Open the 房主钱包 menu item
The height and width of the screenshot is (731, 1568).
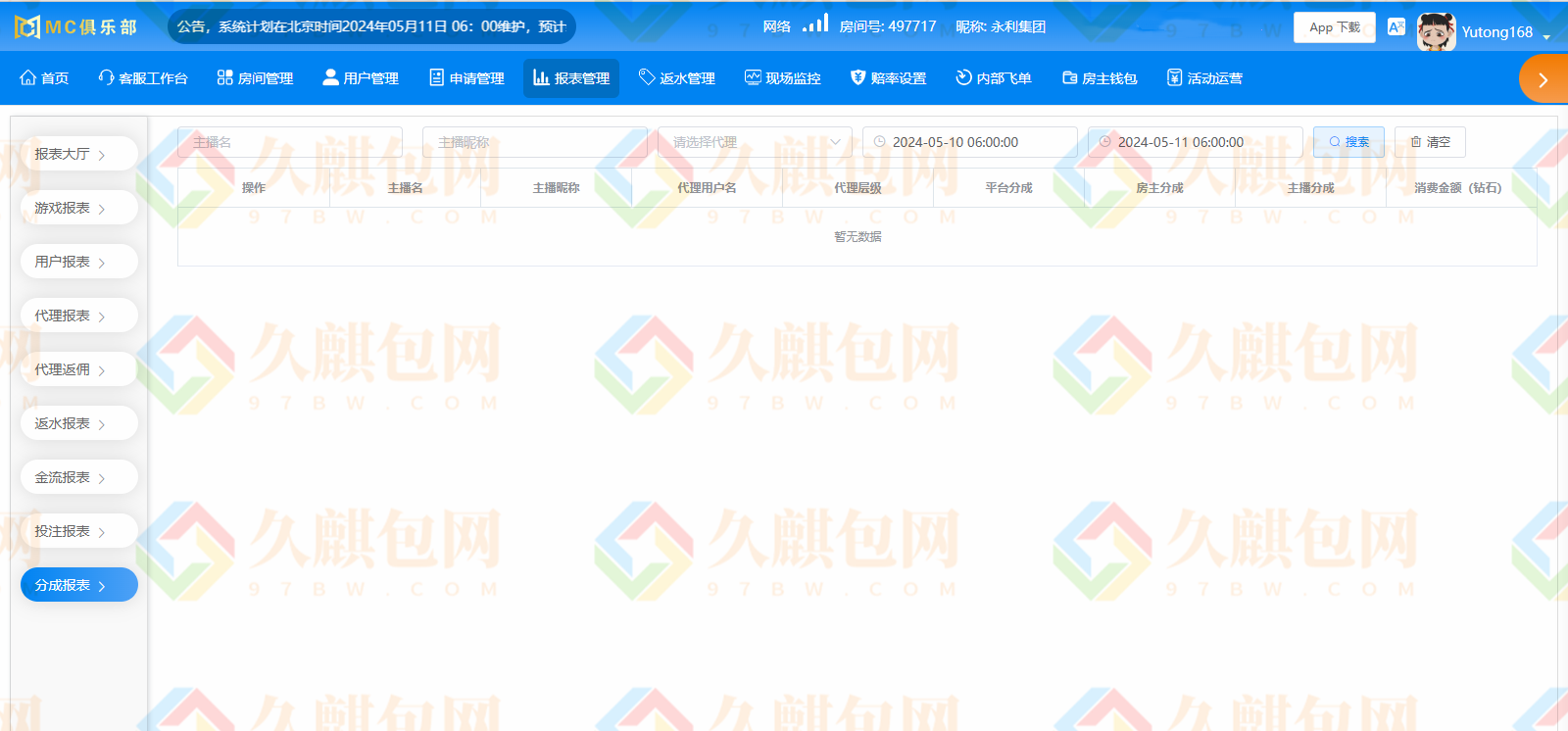tap(1100, 78)
